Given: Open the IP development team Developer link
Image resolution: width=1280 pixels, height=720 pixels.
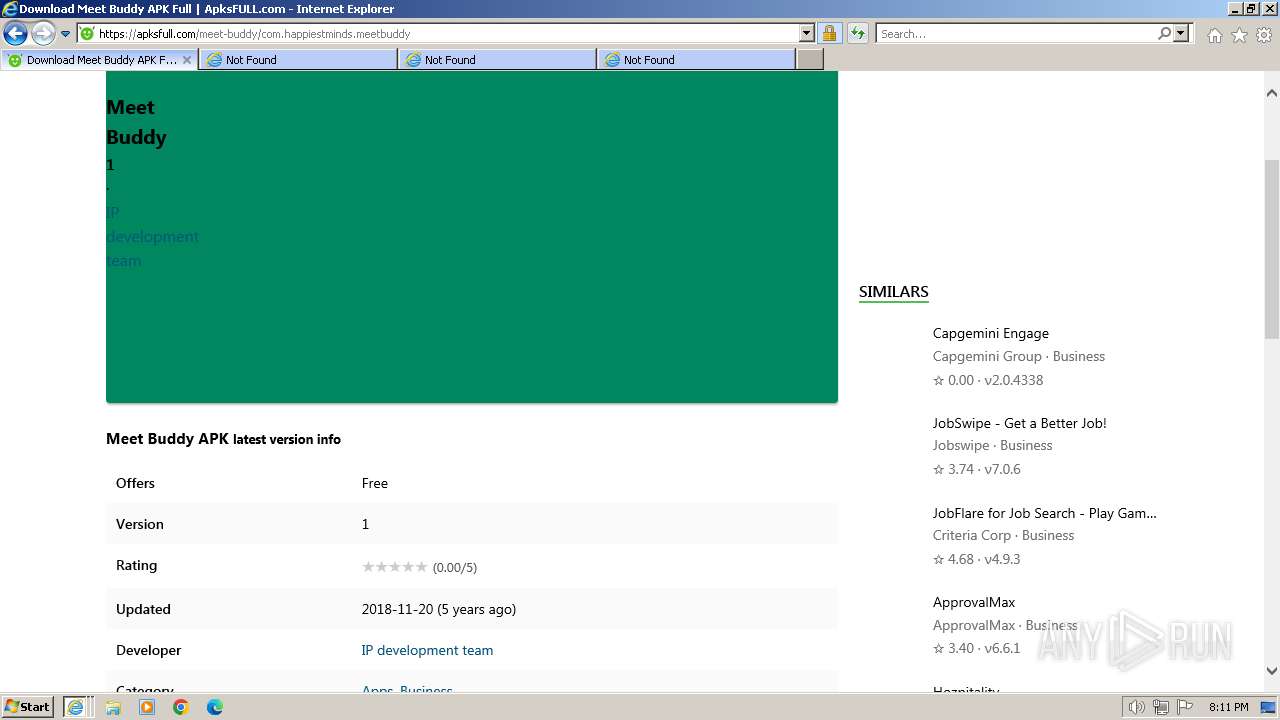Looking at the screenshot, I should tap(427, 650).
